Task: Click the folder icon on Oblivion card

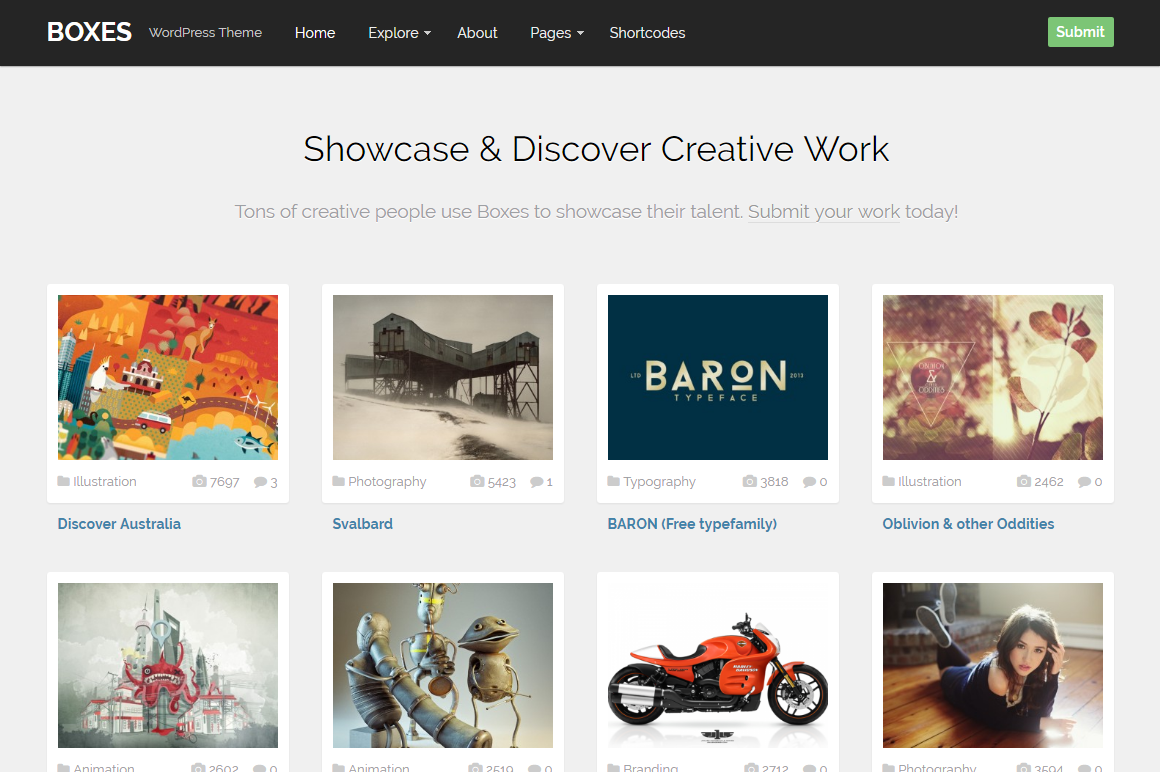Action: [889, 481]
